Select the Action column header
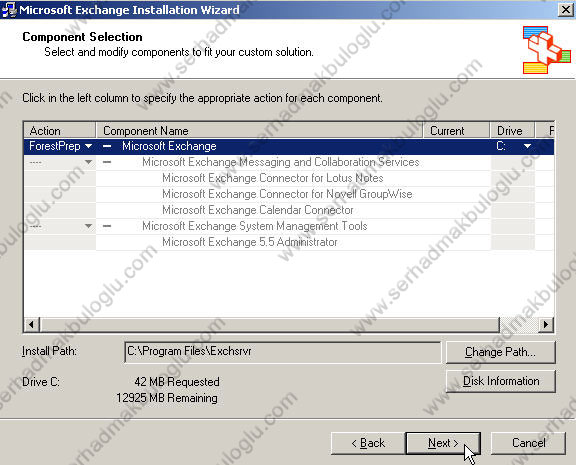576x465 pixels. (60, 131)
